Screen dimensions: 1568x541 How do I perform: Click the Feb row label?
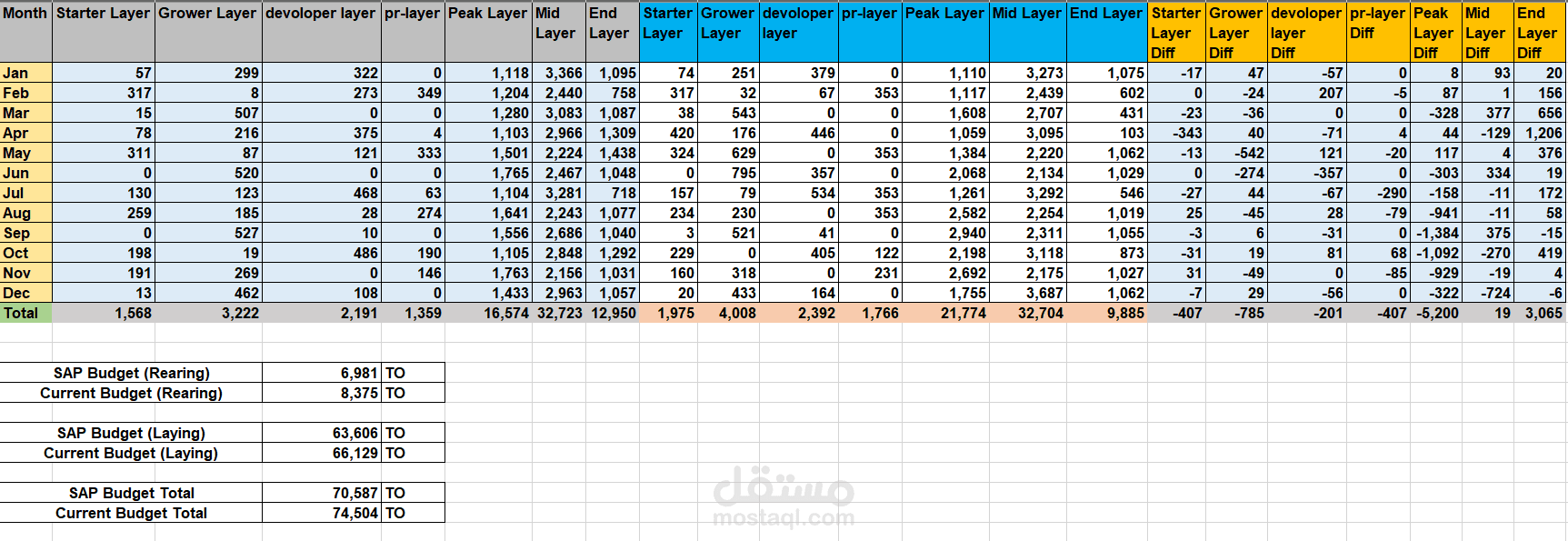(26, 93)
